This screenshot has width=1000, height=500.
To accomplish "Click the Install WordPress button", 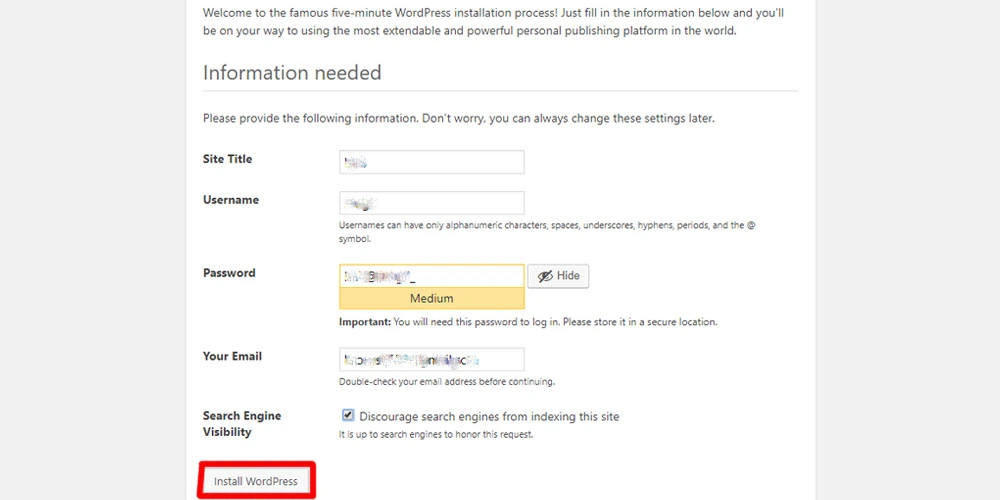I will tap(256, 482).
